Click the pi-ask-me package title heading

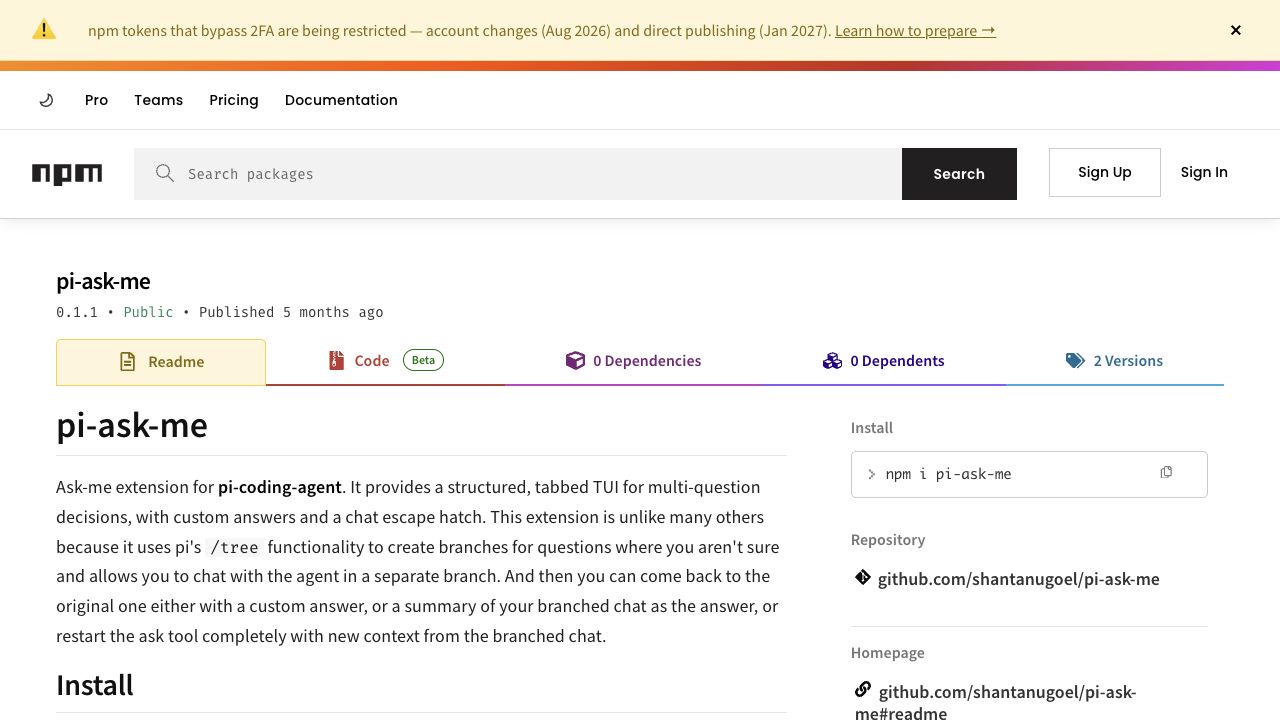coord(103,281)
